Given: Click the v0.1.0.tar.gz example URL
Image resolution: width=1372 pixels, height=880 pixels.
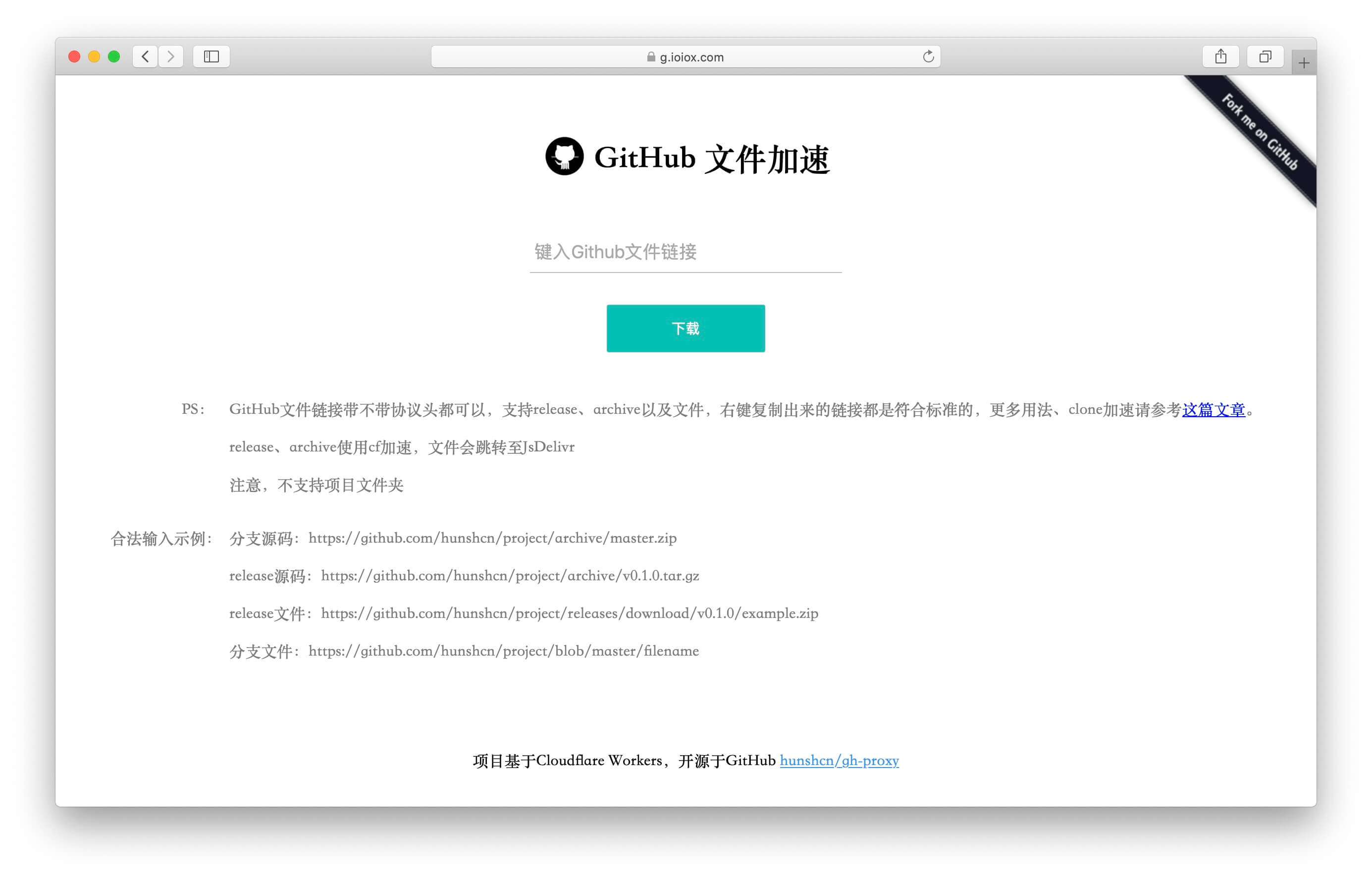Looking at the screenshot, I should click(x=510, y=576).
